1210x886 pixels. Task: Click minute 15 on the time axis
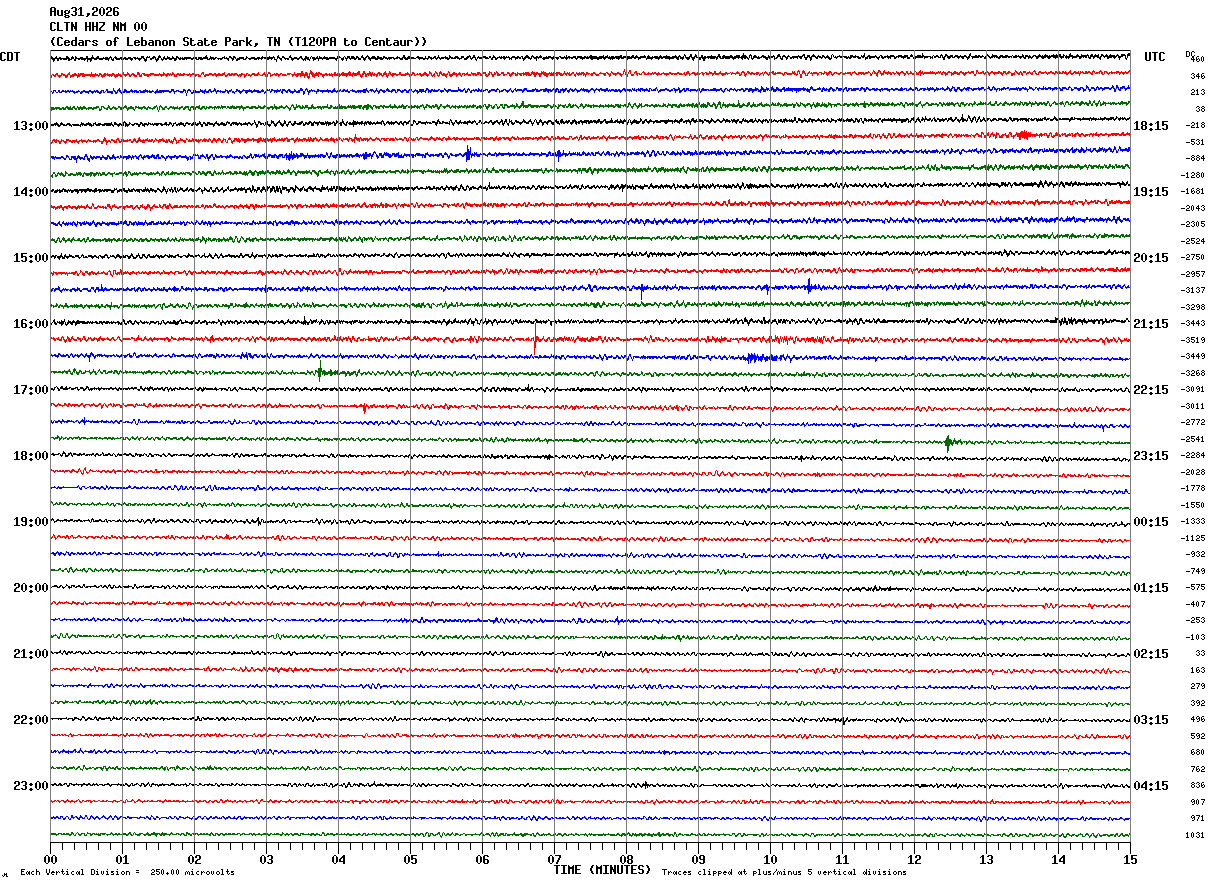[x=1130, y=859]
